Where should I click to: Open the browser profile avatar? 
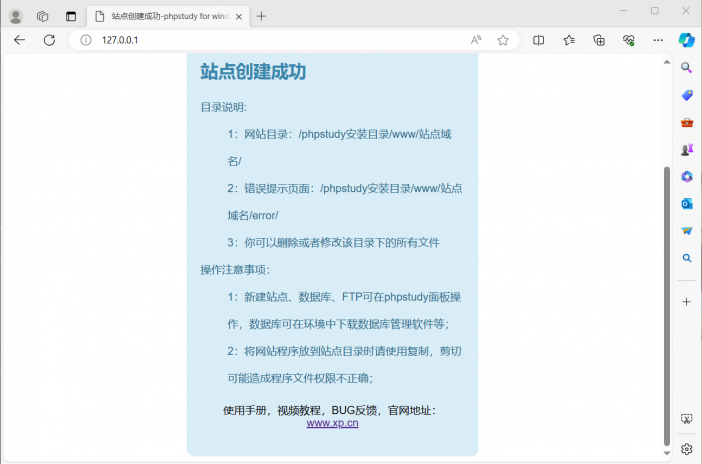point(16,17)
